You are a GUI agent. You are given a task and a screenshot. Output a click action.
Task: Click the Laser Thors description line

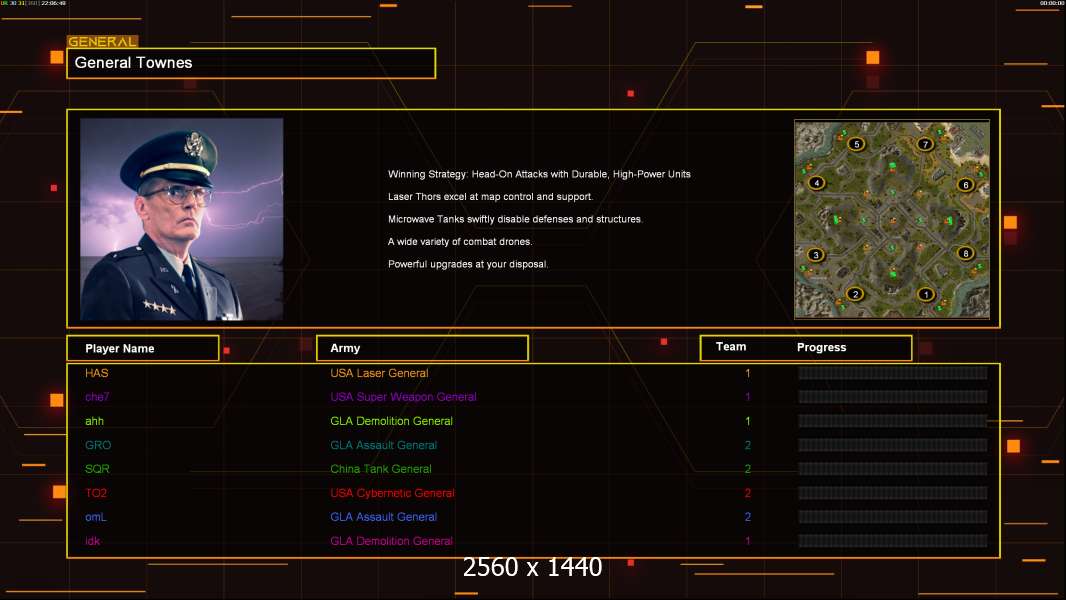click(x=490, y=196)
